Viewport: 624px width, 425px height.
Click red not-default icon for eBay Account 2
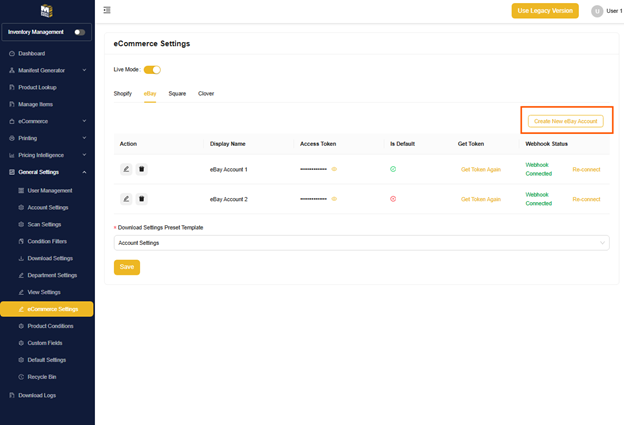[393, 199]
